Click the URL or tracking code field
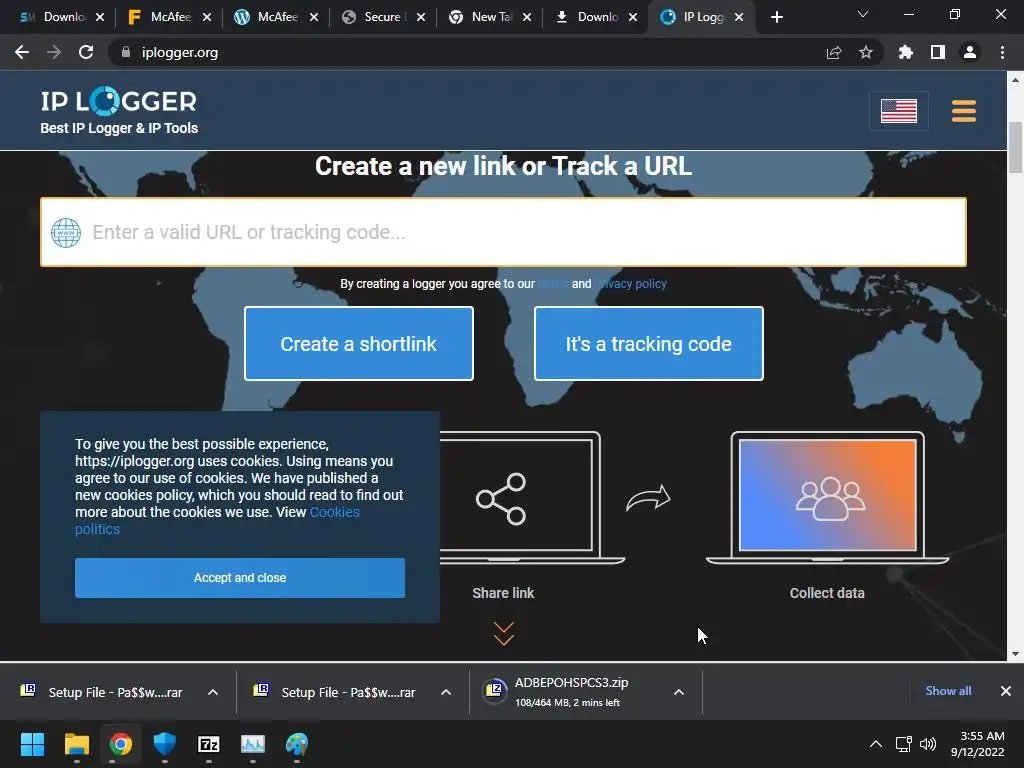Viewport: 1024px width, 768px height. pyautogui.click(x=504, y=232)
